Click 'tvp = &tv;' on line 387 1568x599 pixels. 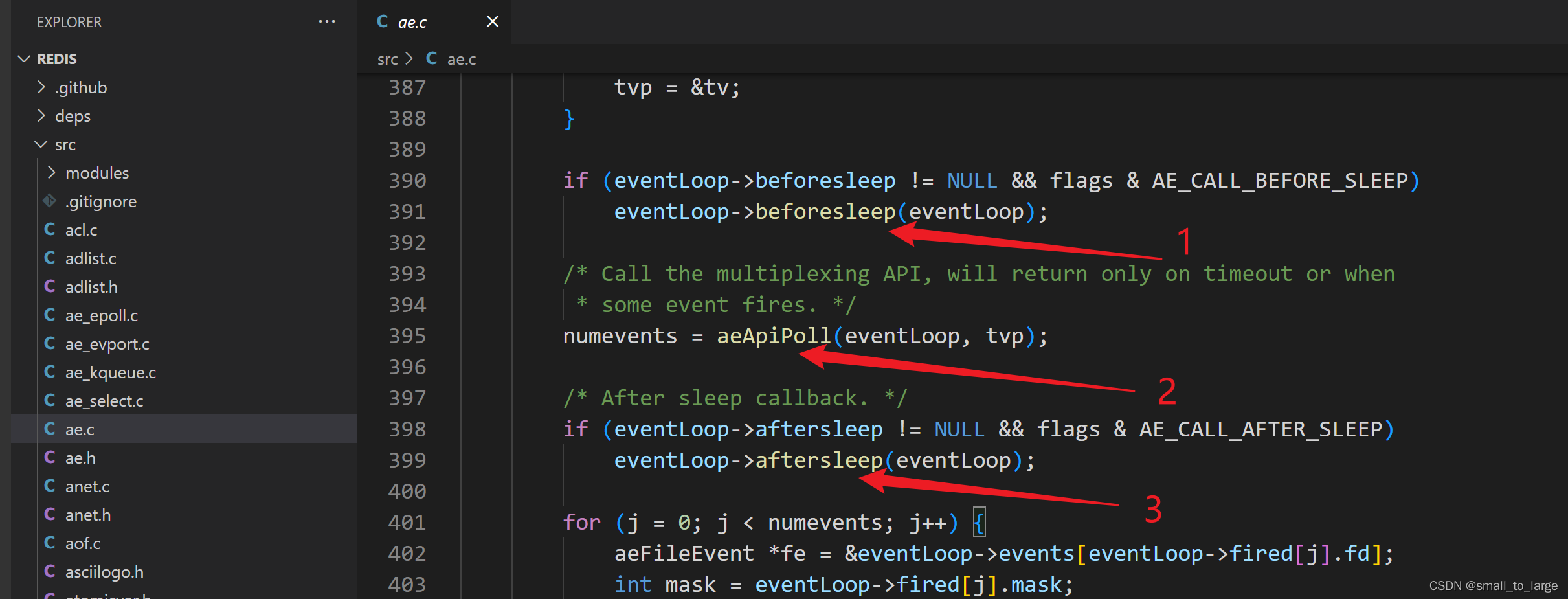tap(677, 87)
